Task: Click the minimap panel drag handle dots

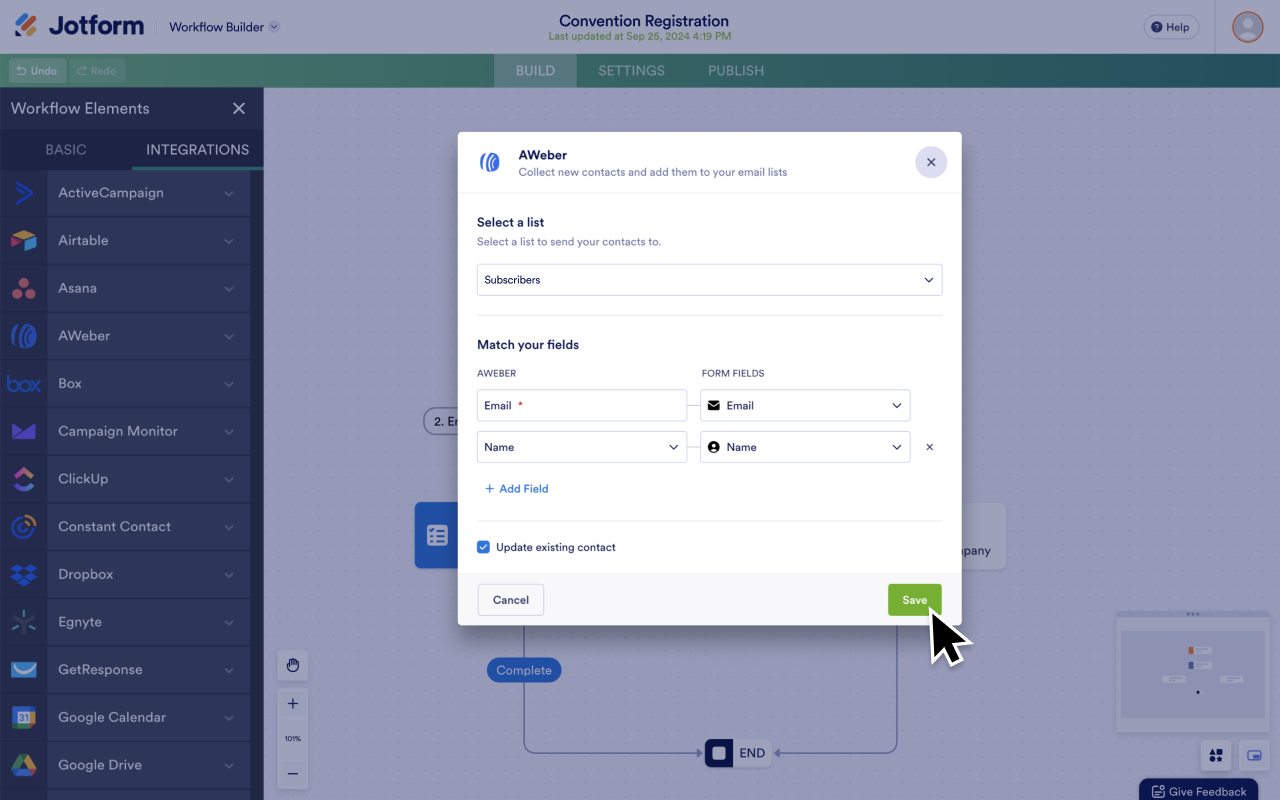Action: (1192, 614)
